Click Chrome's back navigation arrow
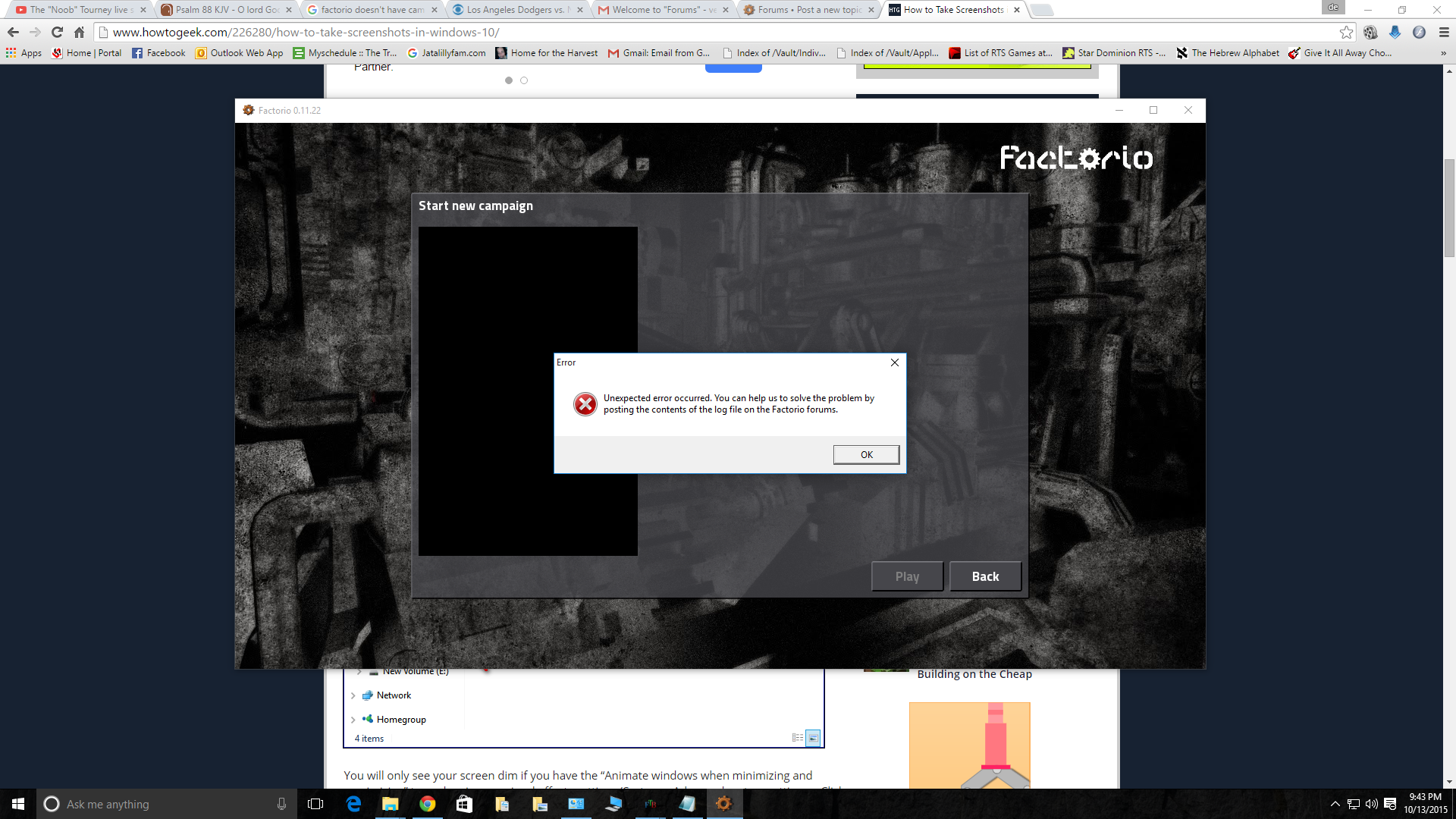 pos(13,32)
